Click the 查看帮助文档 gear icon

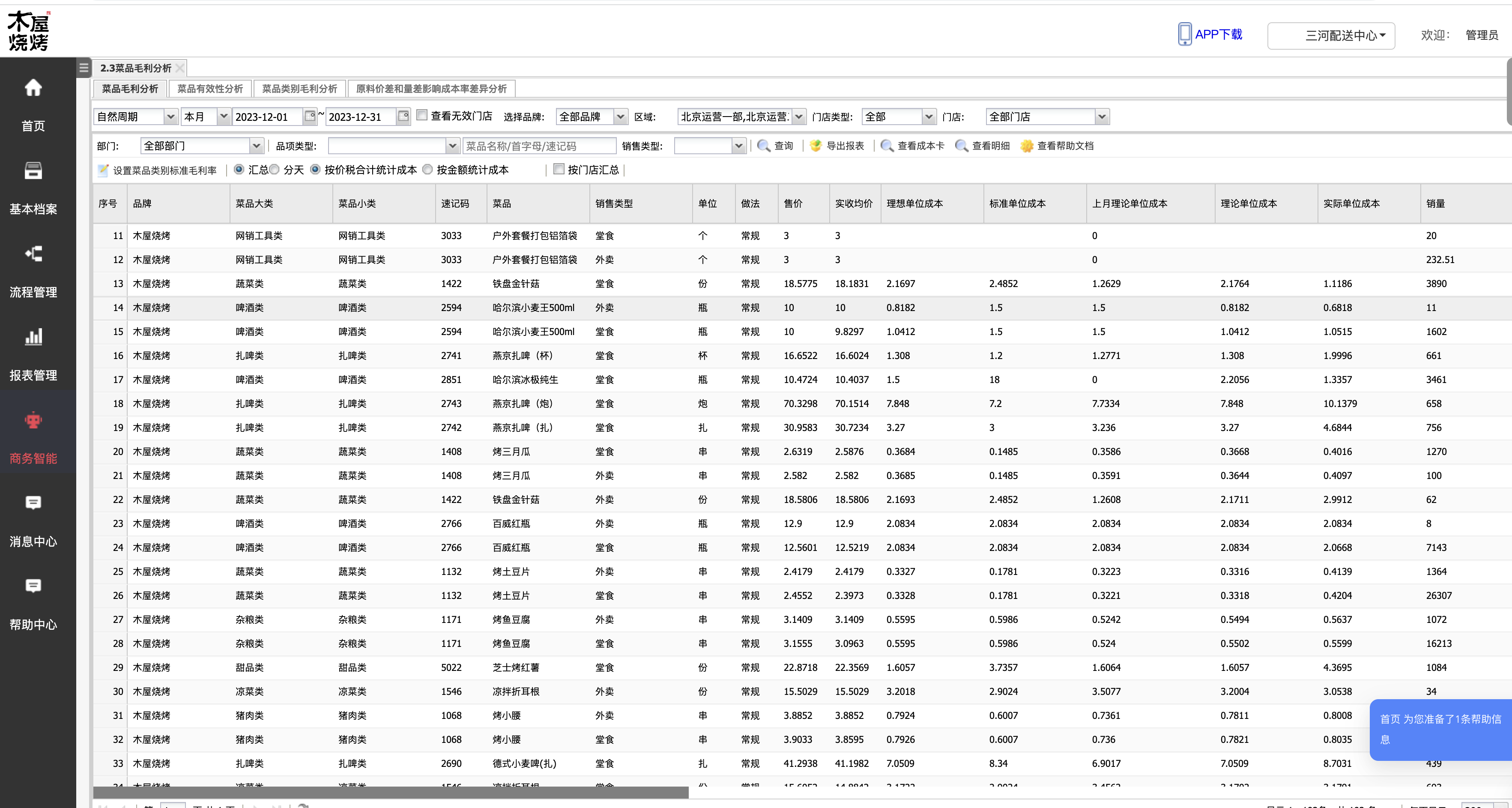pos(1027,146)
